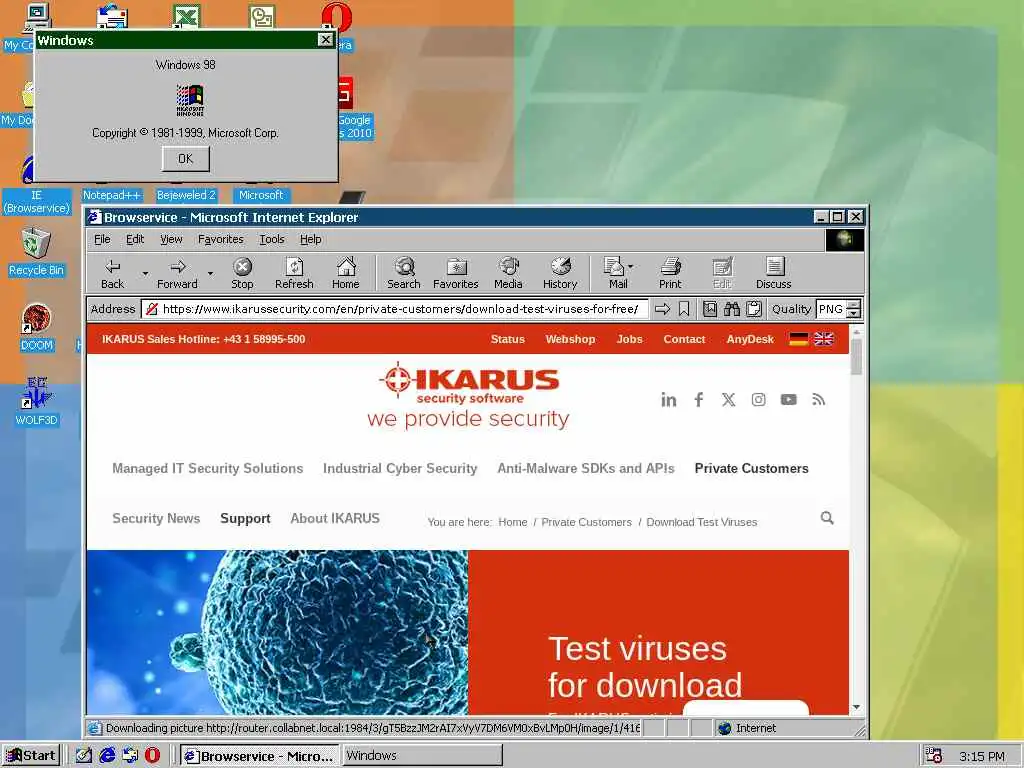1024x768 pixels.
Task: Click the IKARUS security software logo
Action: coord(468,396)
